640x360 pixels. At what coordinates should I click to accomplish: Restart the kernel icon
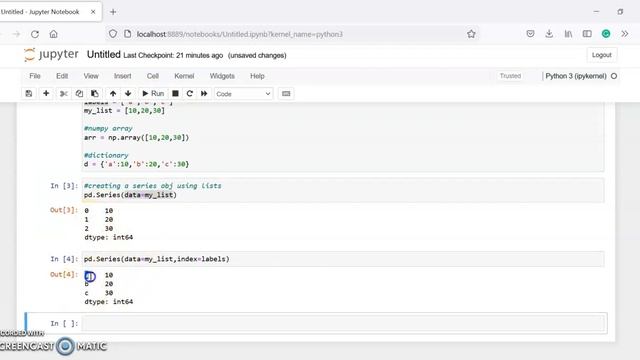click(189, 93)
